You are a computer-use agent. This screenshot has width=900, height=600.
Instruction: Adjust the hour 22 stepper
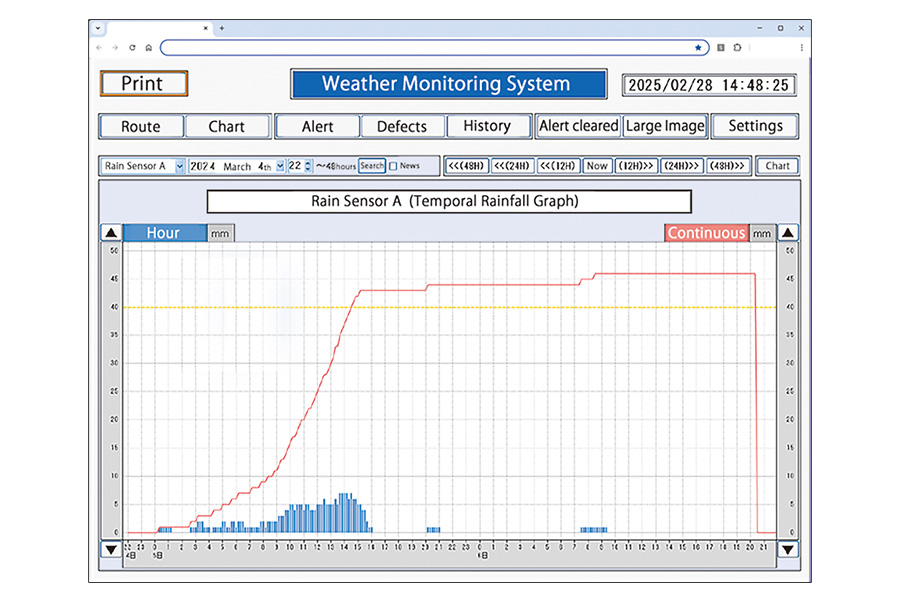[x=308, y=166]
